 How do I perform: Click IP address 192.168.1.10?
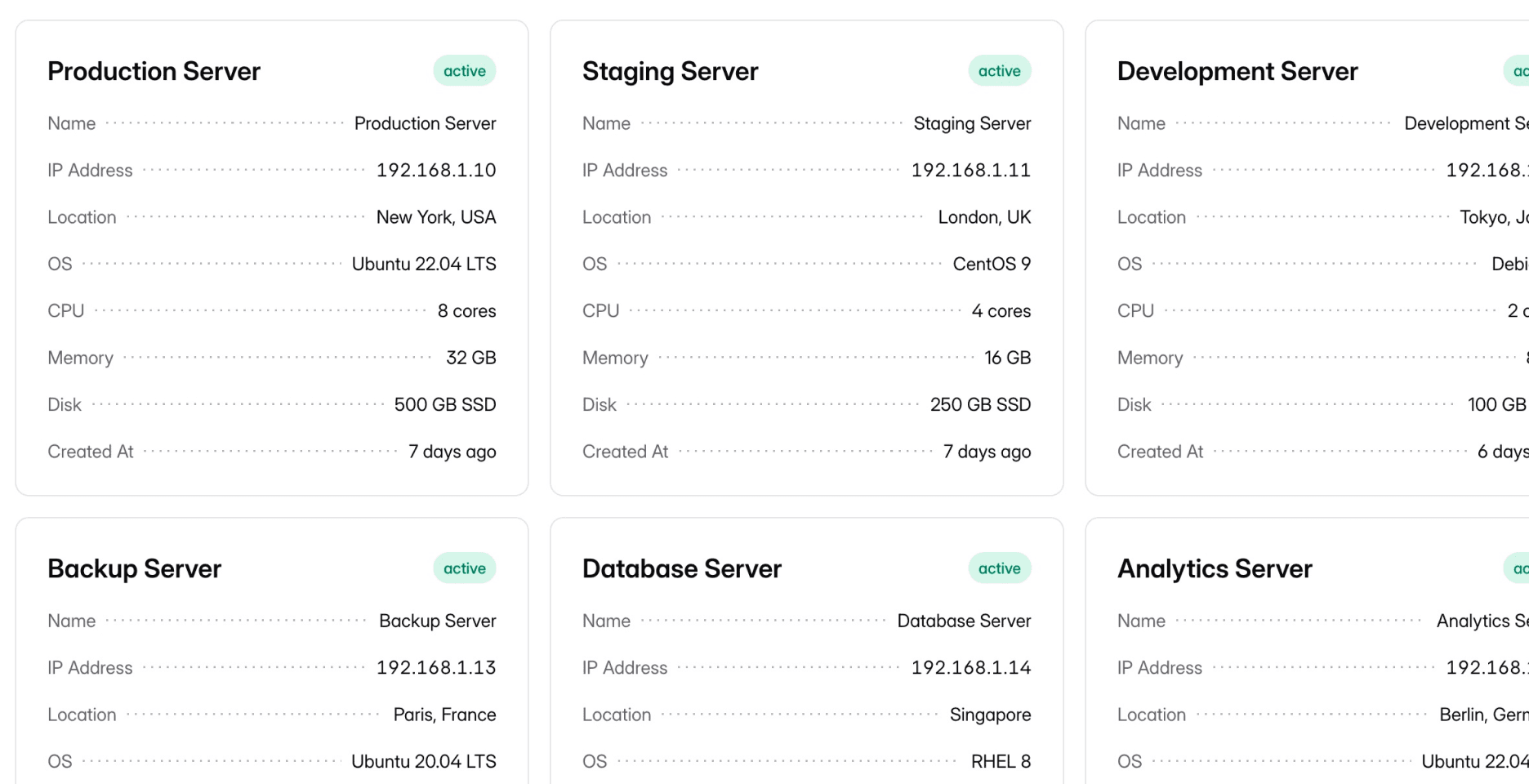pos(436,171)
